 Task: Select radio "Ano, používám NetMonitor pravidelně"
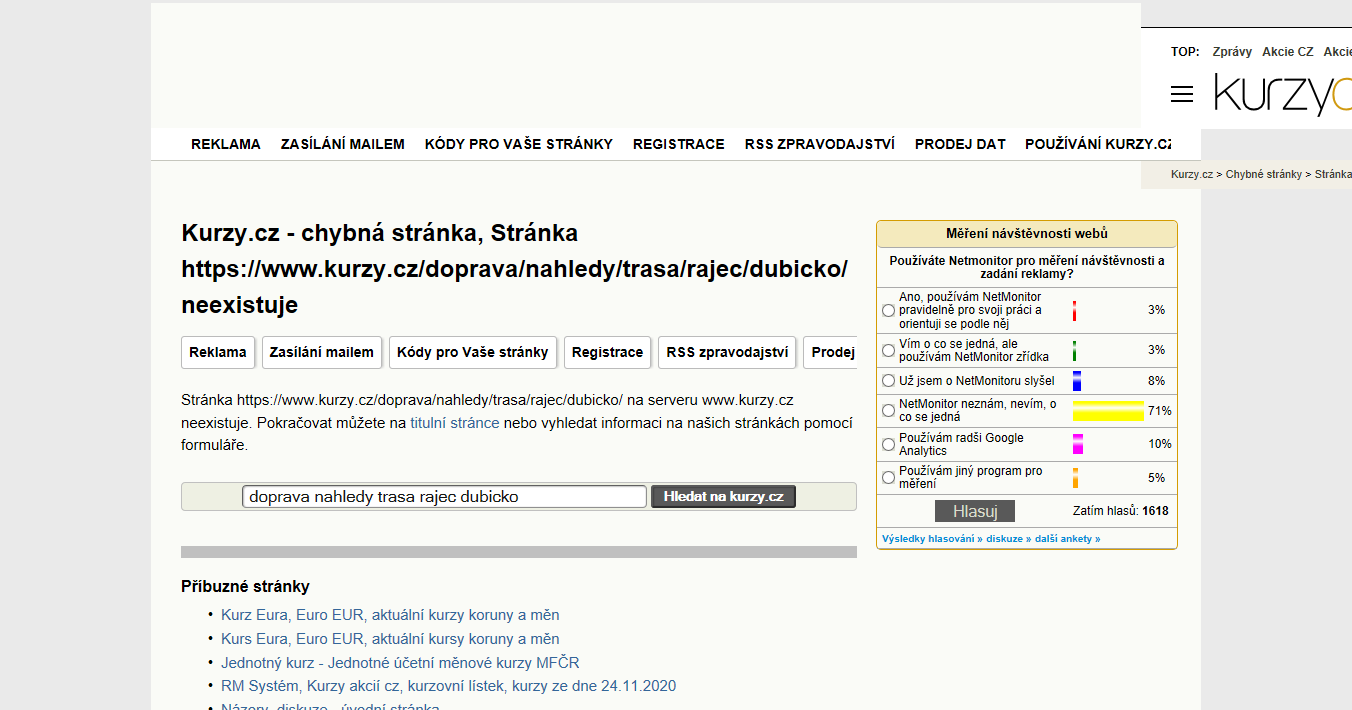pos(888,311)
